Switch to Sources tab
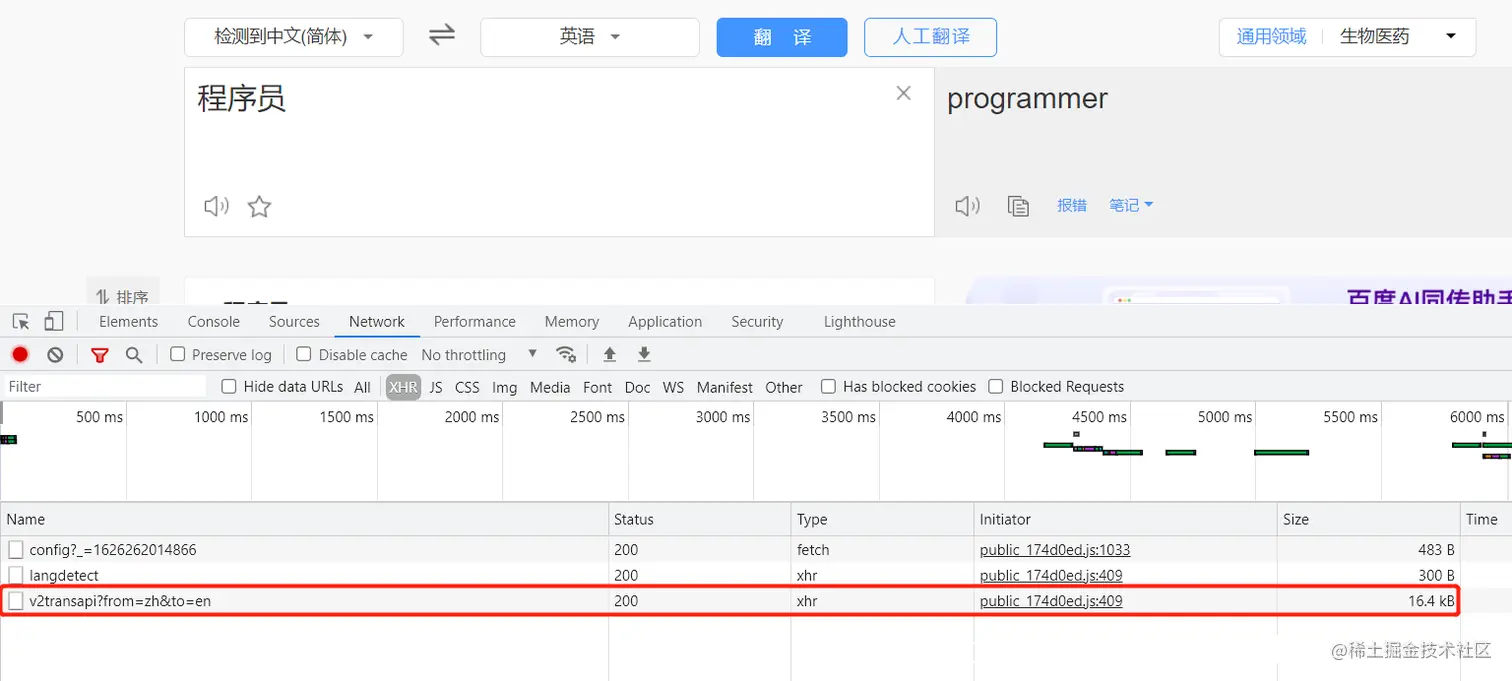The height and width of the screenshot is (681, 1512). 294,322
